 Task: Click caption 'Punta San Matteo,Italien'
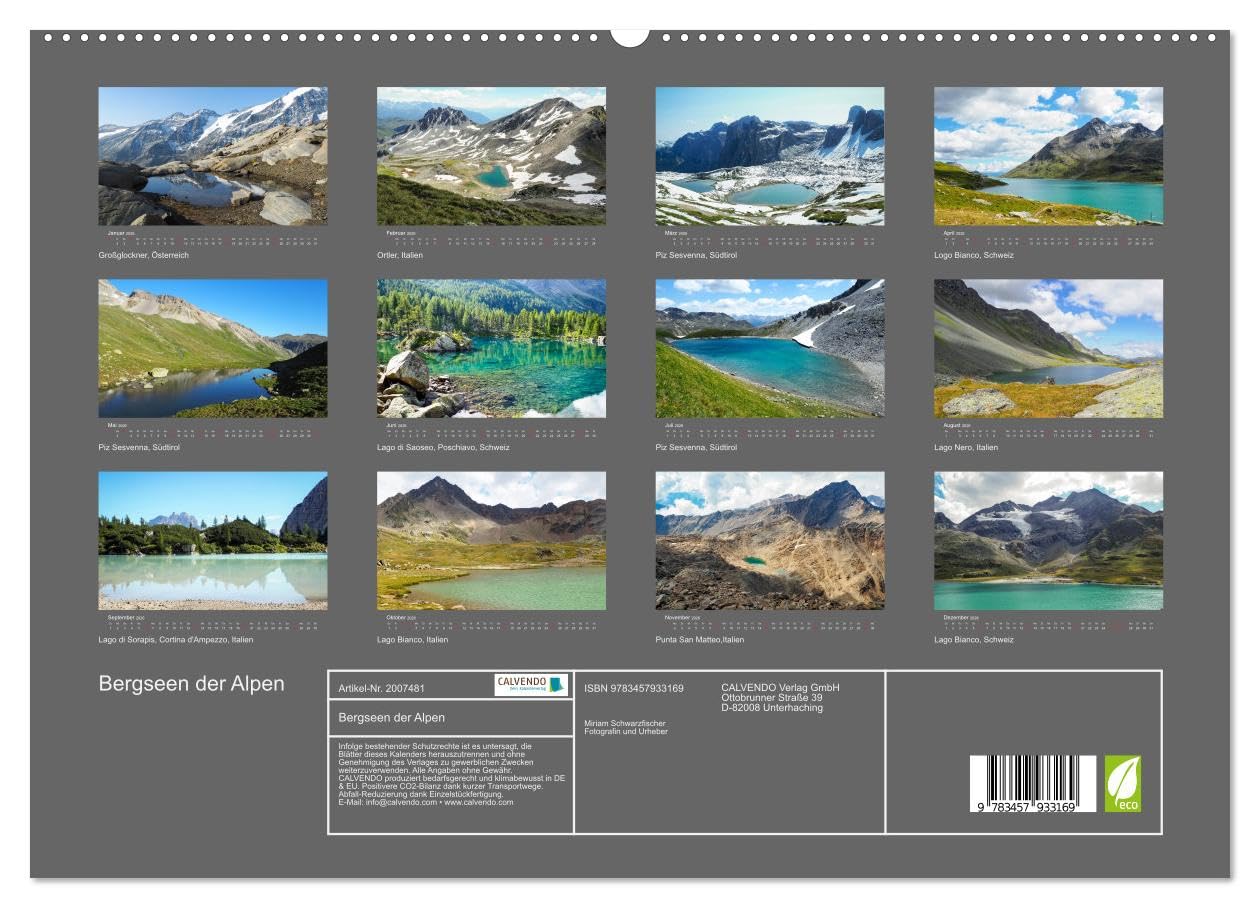point(700,639)
